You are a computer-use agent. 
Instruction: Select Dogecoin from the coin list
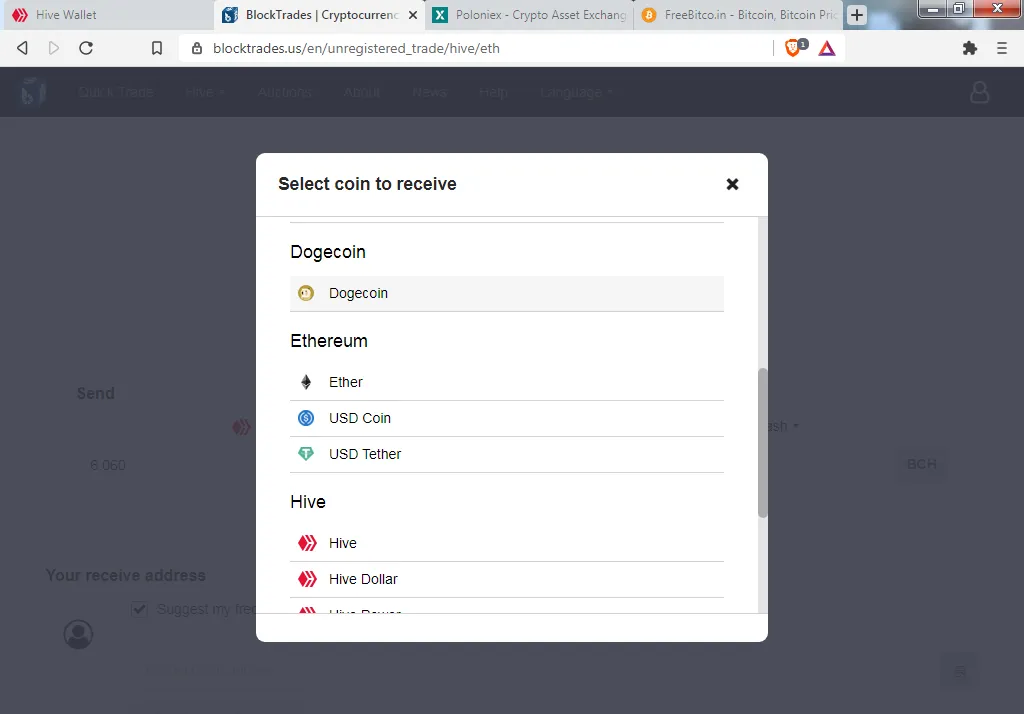(x=507, y=293)
